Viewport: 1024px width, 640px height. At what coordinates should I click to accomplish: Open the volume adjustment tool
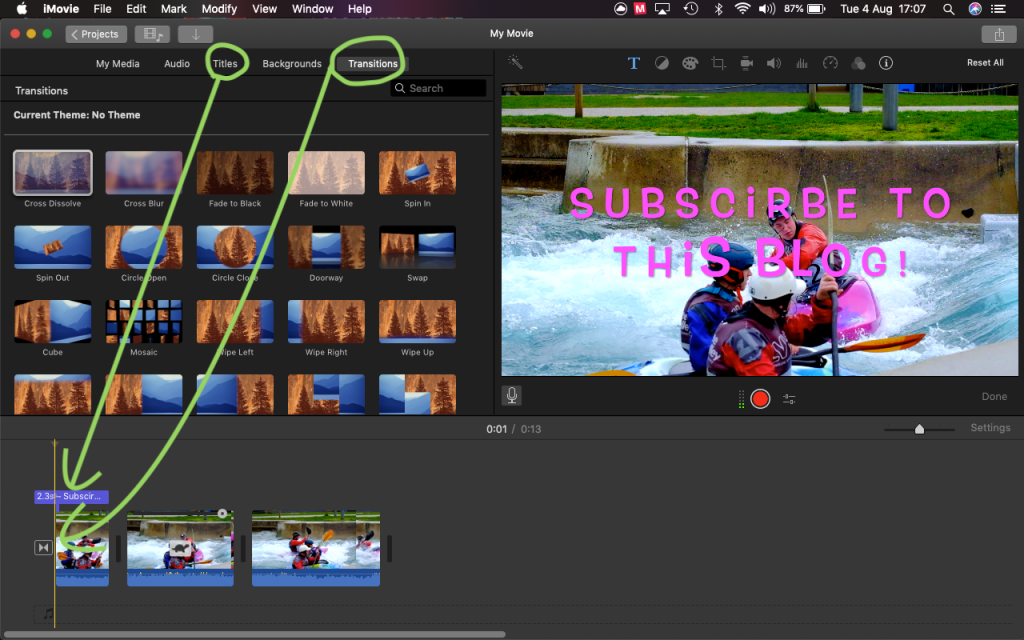773,63
